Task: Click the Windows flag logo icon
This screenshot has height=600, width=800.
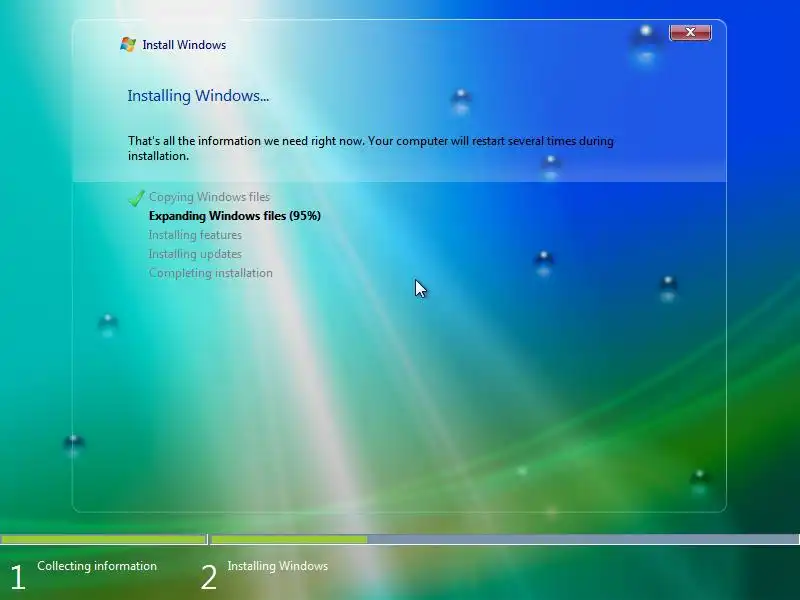Action: tap(128, 44)
